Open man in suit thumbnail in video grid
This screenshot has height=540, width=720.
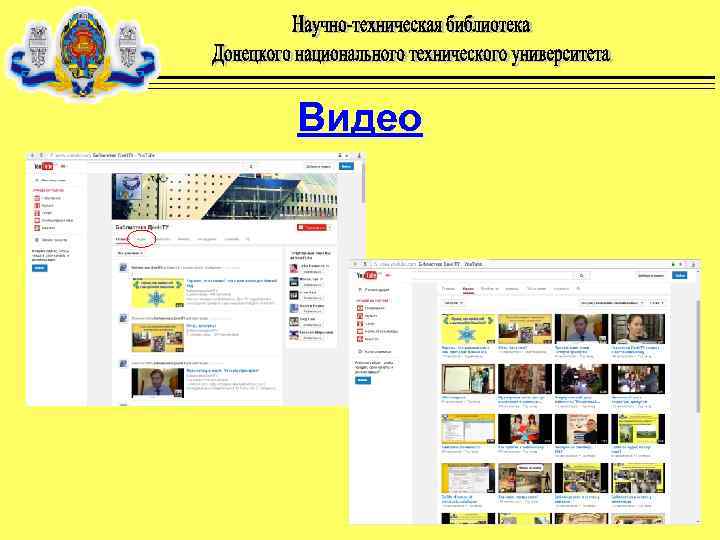tap(581, 329)
